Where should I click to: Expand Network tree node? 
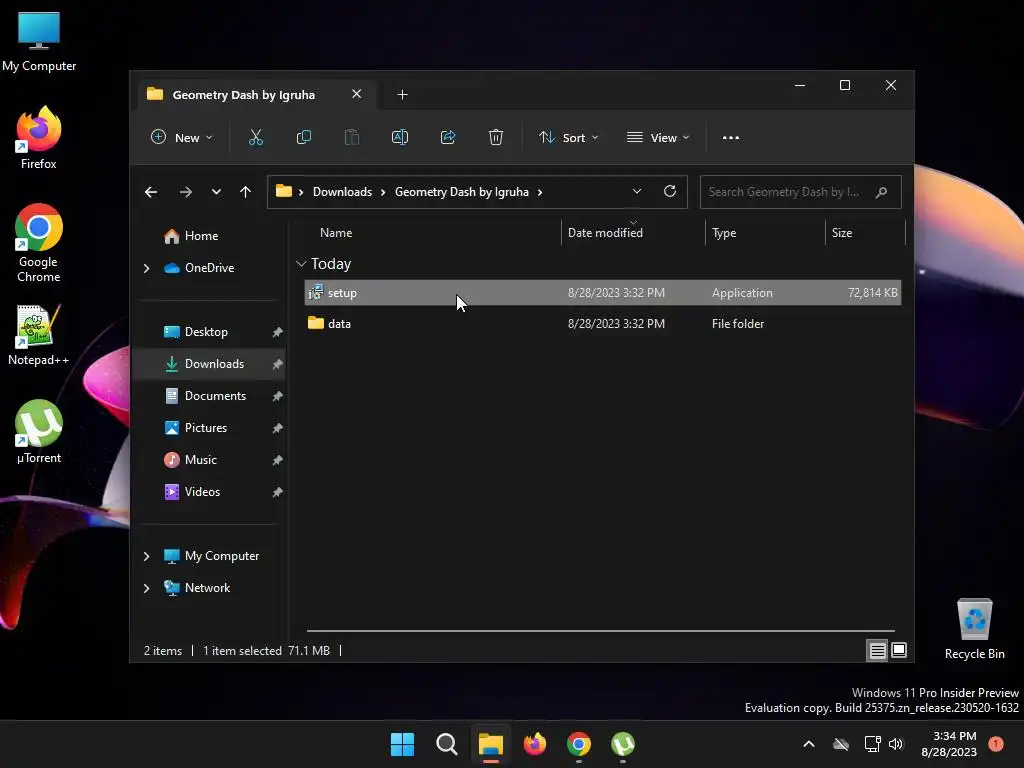pyautogui.click(x=147, y=588)
